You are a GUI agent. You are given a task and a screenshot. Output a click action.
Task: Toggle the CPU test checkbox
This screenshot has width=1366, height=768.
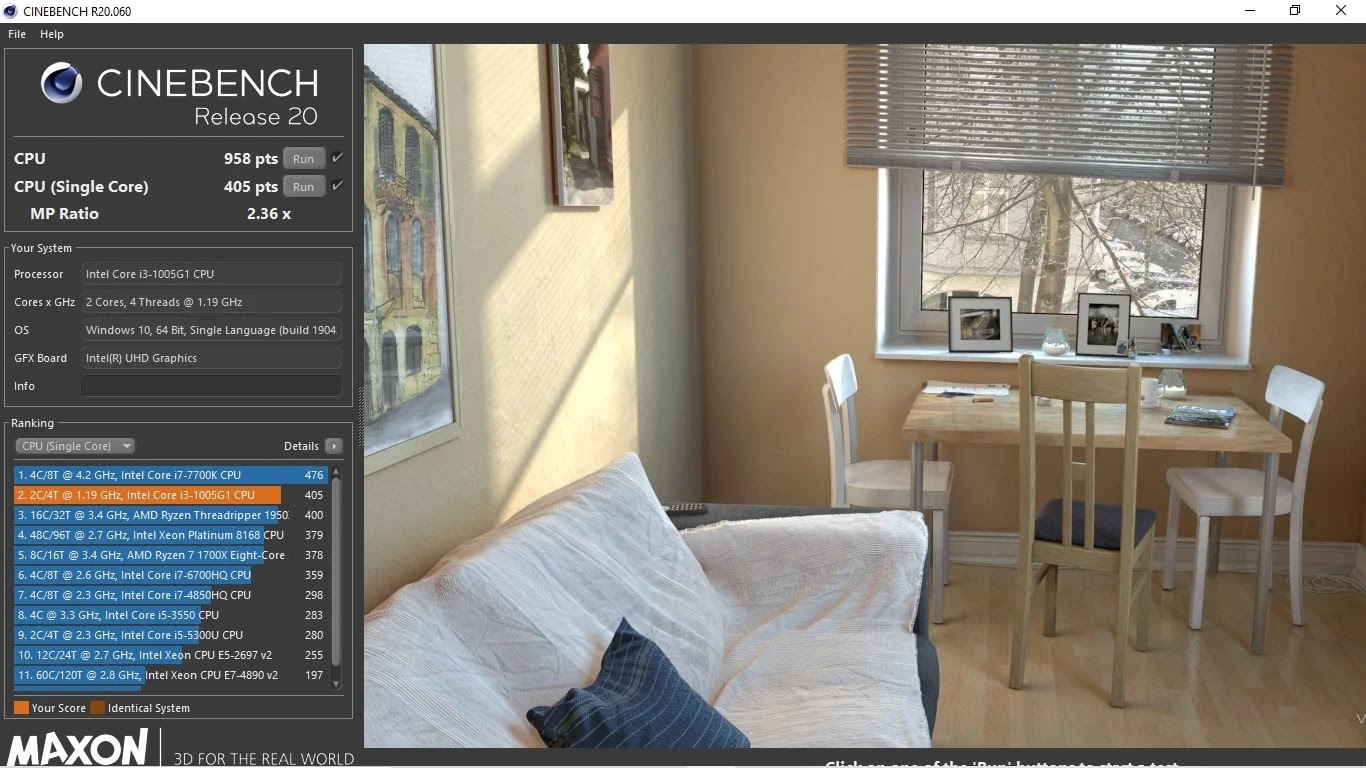[x=337, y=158]
